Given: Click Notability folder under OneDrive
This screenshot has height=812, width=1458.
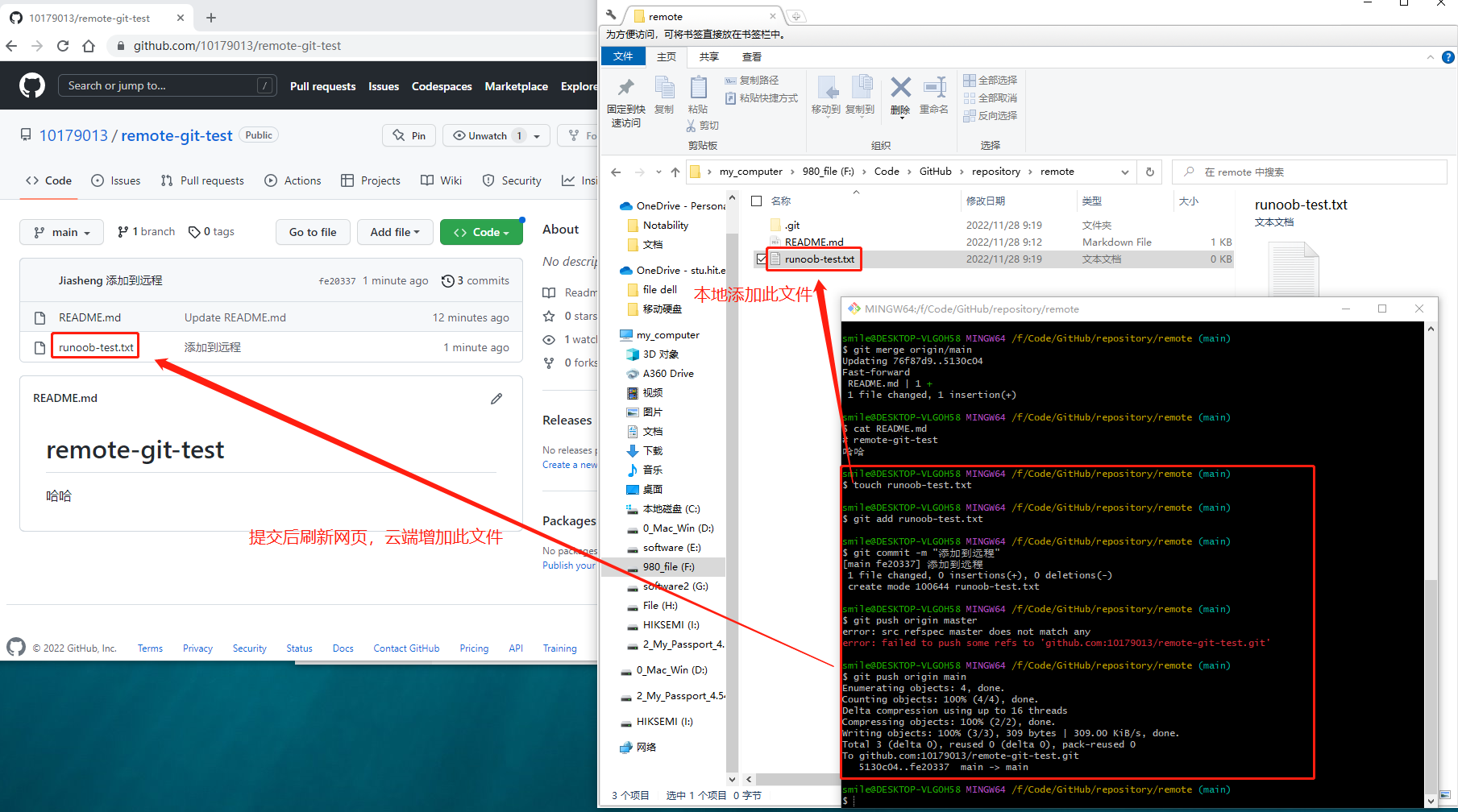Looking at the screenshot, I should 665,226.
